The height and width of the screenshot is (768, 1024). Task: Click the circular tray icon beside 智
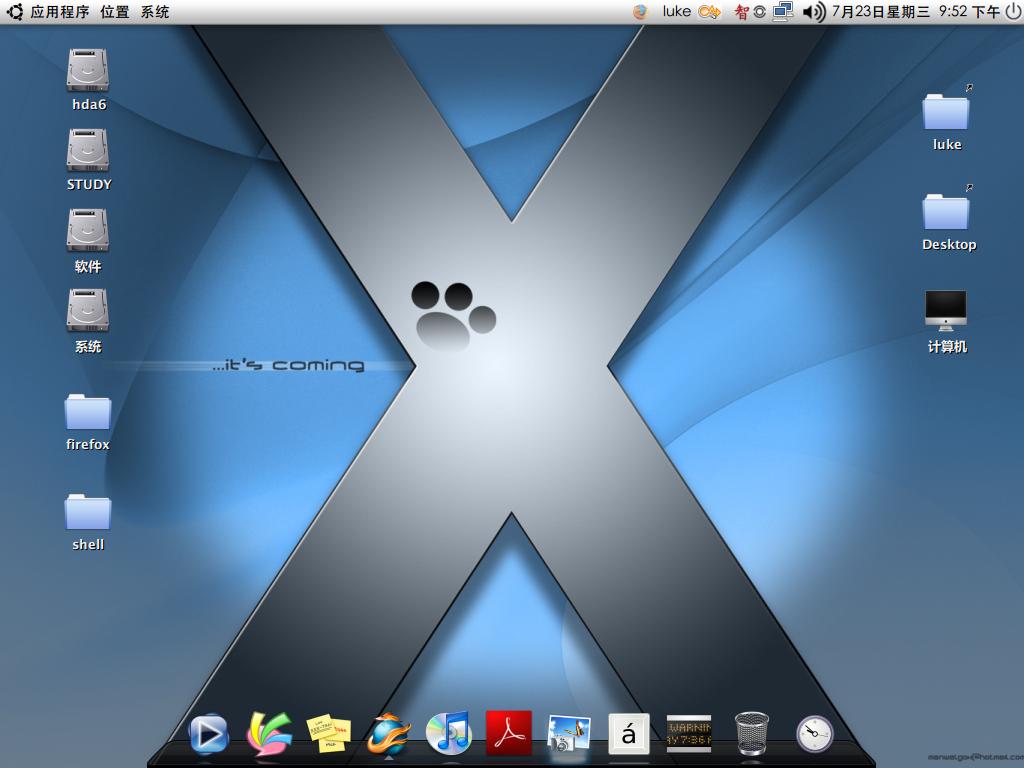tap(760, 12)
